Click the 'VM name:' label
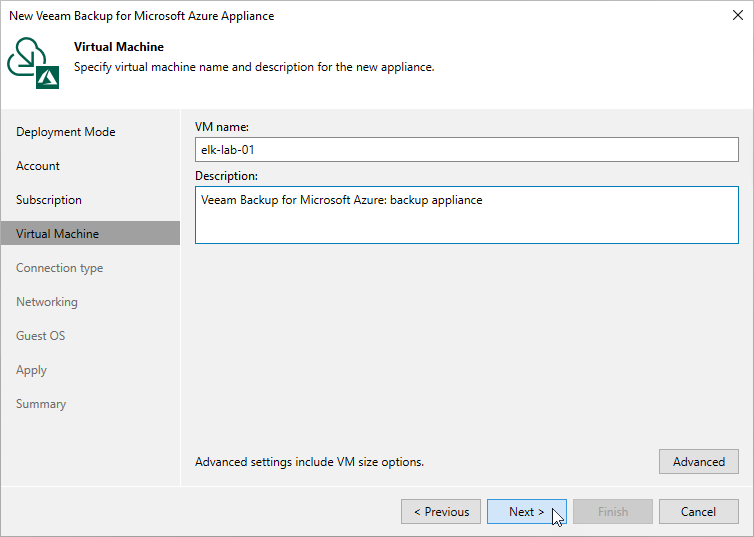The image size is (754, 537). 222,127
